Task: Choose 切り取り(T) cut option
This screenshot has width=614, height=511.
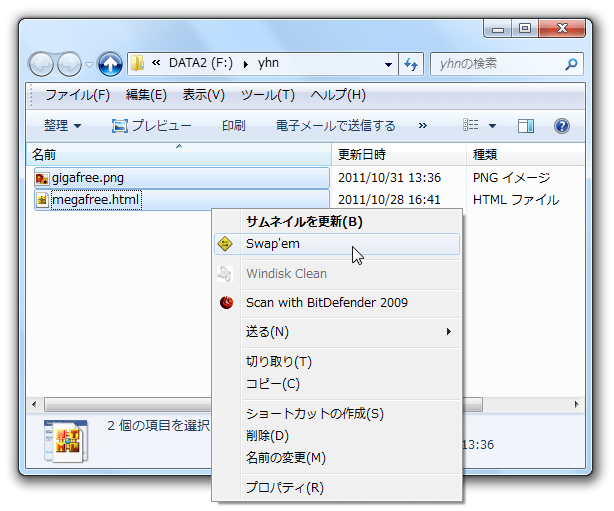Action: pyautogui.click(x=337, y=362)
